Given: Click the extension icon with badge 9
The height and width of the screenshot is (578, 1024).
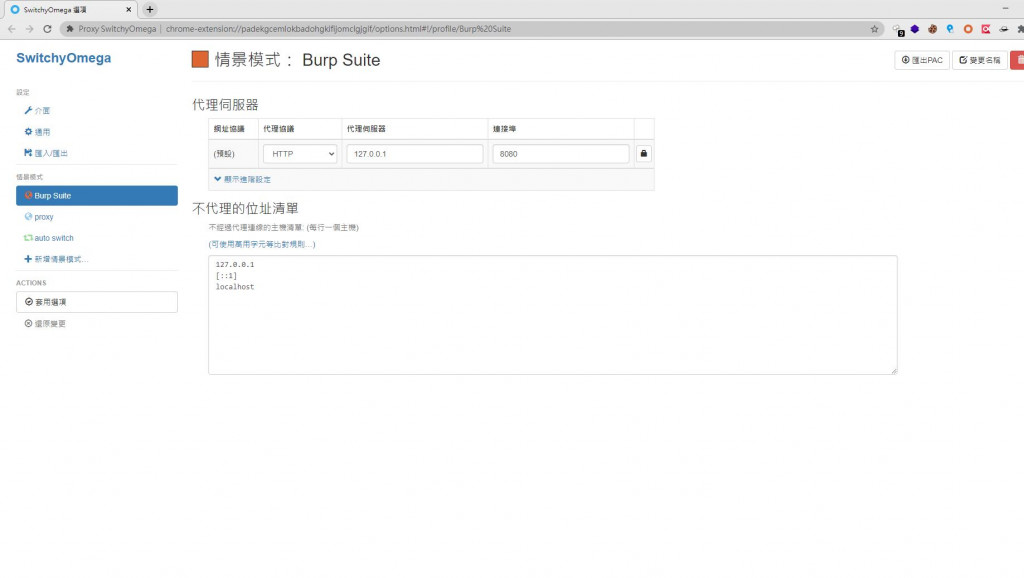Looking at the screenshot, I should coord(898,29).
